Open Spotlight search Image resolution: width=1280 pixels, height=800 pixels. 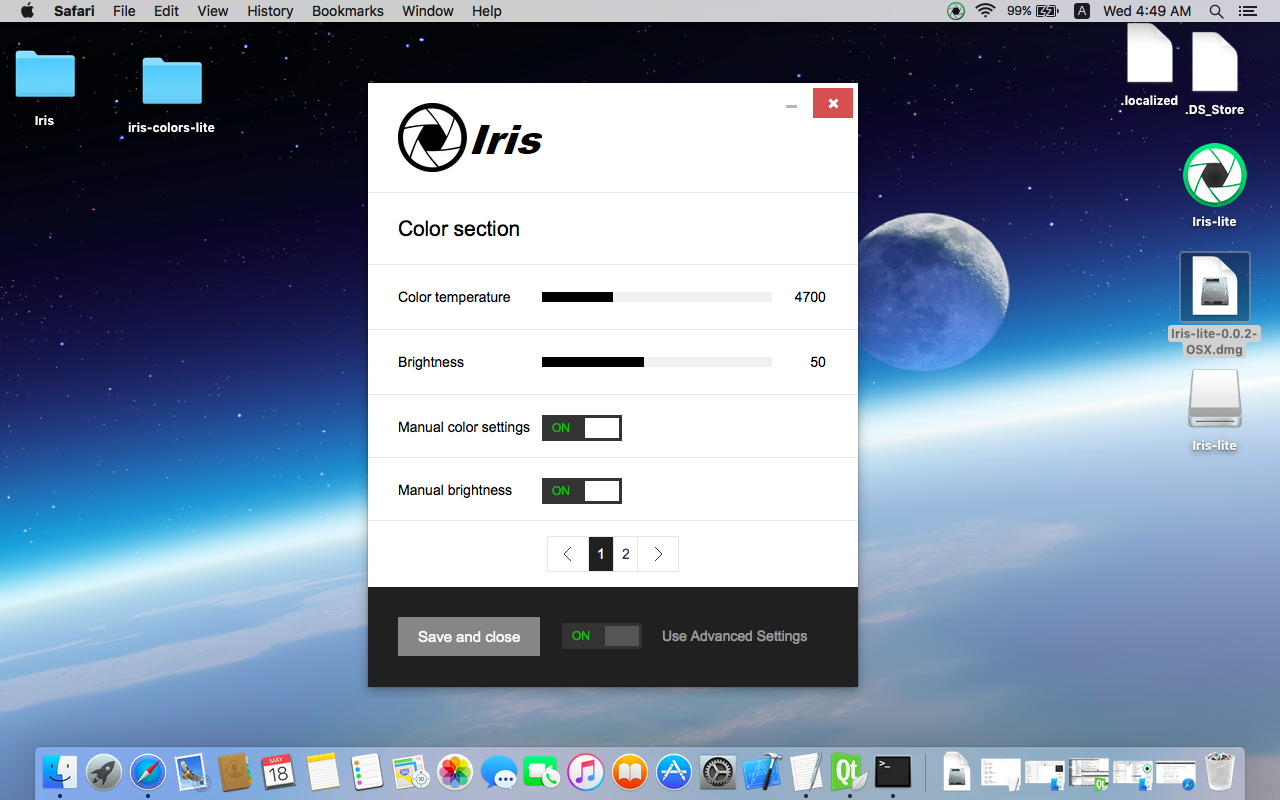pos(1216,11)
